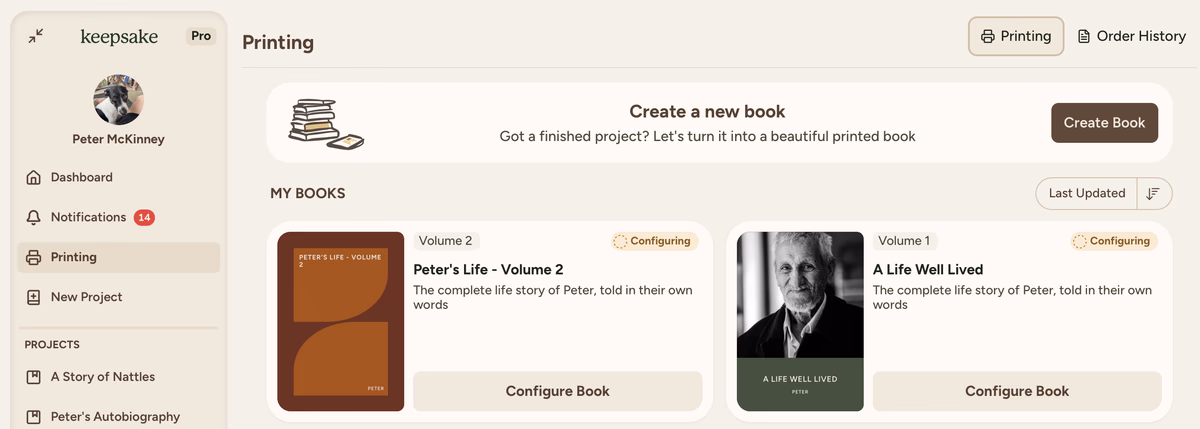This screenshot has height=429, width=1200.
Task: Open the Order History tab
Action: pos(1131,36)
